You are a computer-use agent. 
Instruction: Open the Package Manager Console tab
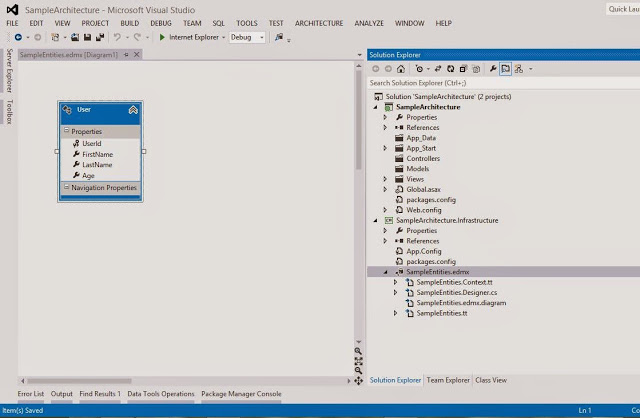click(x=241, y=394)
